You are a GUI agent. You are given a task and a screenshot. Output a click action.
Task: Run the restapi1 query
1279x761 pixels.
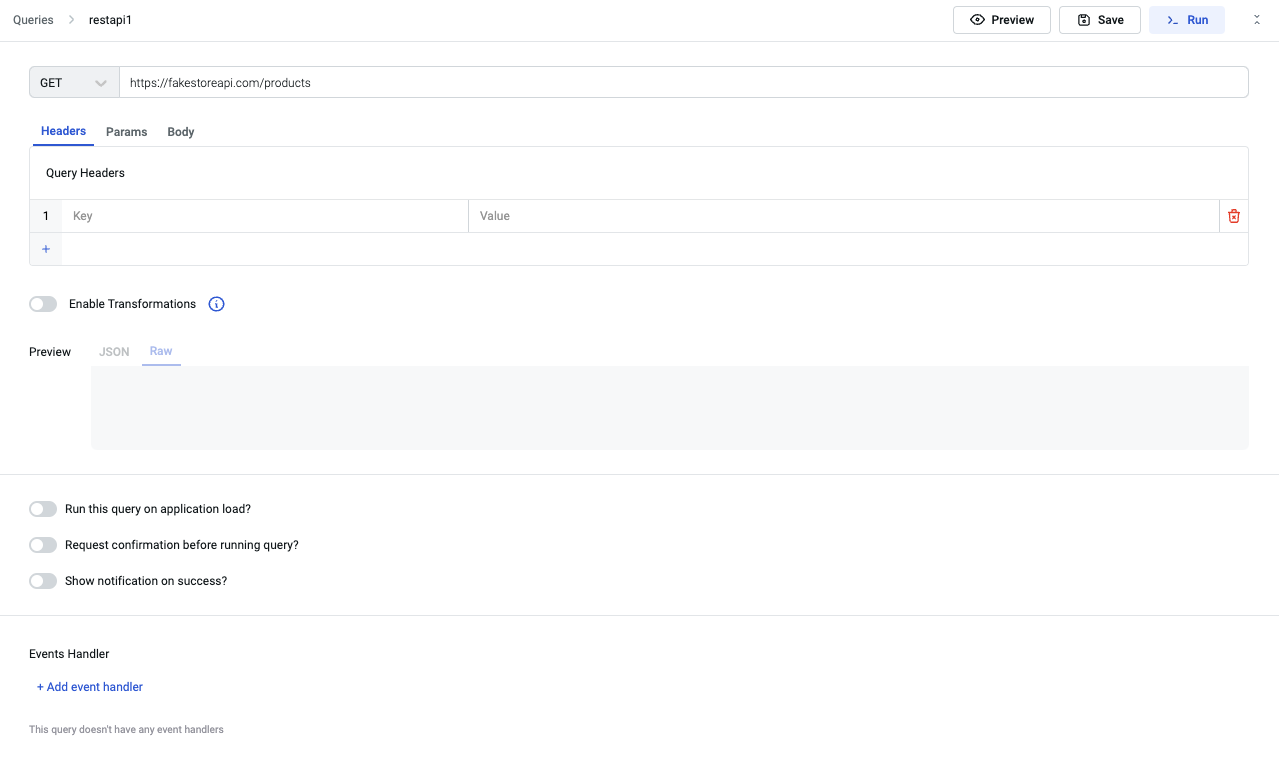point(1186,20)
